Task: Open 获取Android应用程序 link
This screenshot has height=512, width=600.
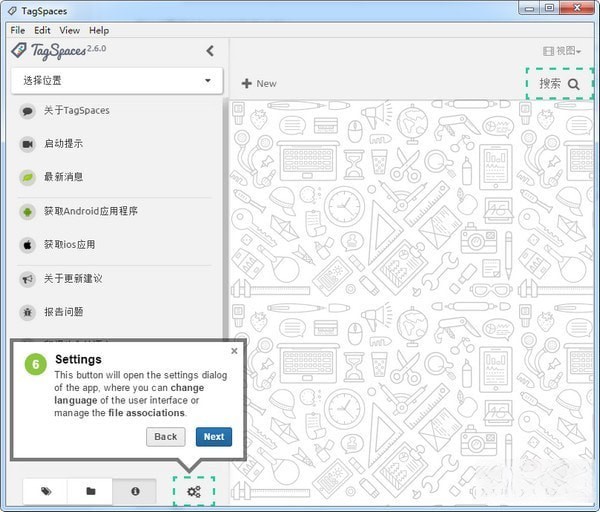Action: click(x=91, y=211)
